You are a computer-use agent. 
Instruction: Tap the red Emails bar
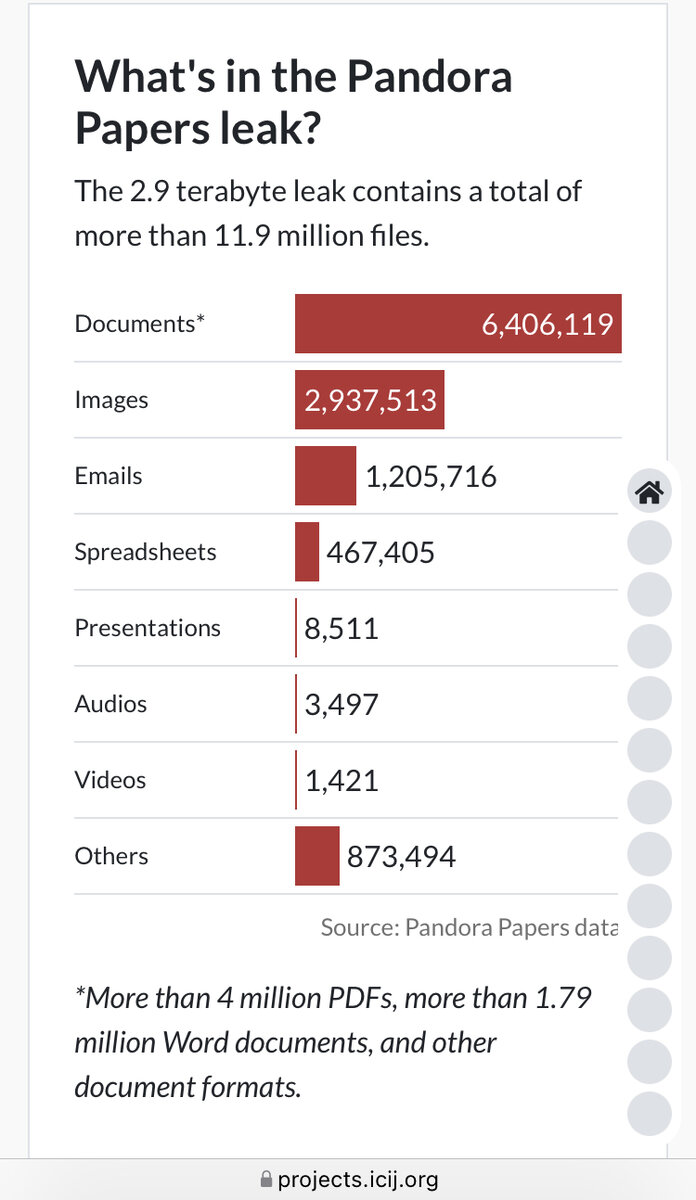[325, 476]
